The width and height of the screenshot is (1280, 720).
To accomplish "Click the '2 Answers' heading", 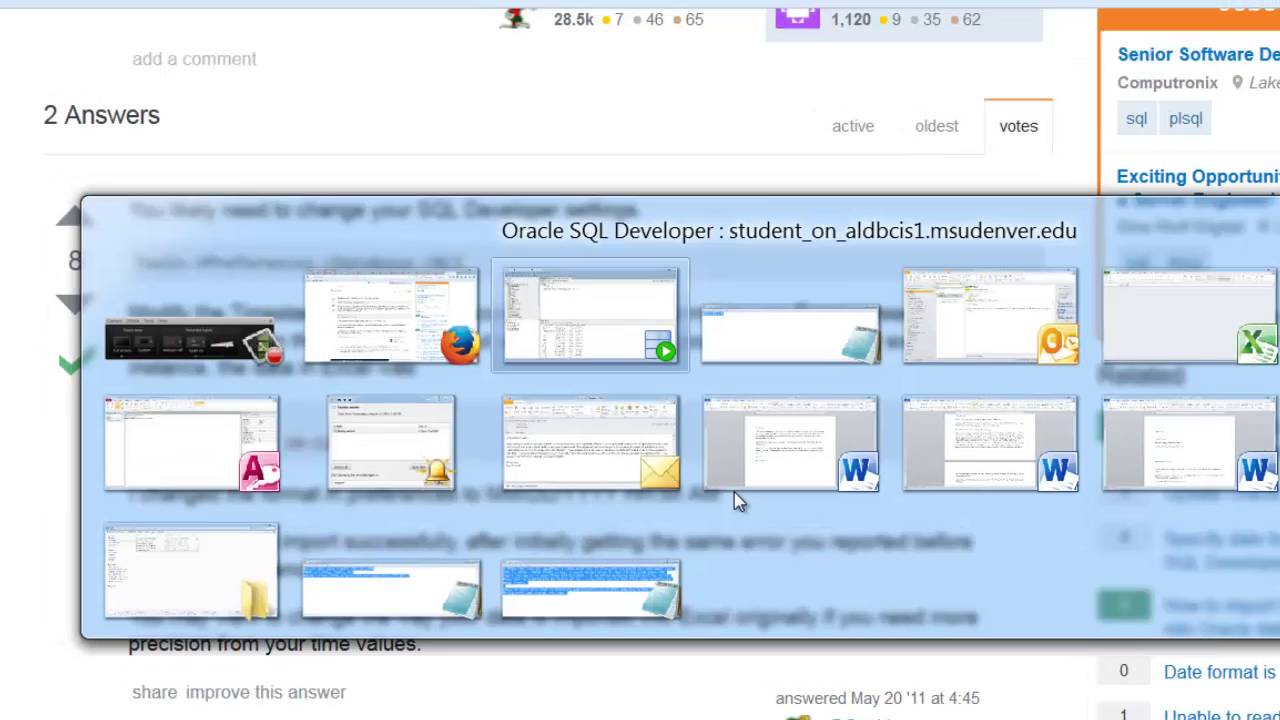I will pos(101,115).
